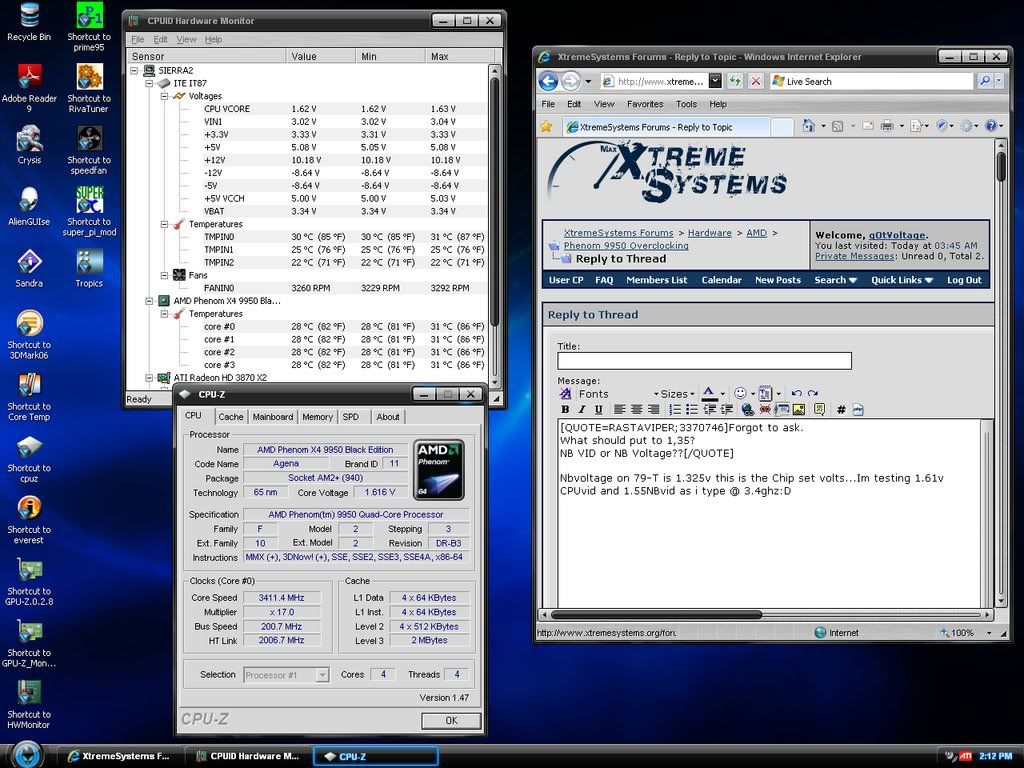Open the Fonts dropdown in editor
1024x768 pixels.
(618, 394)
